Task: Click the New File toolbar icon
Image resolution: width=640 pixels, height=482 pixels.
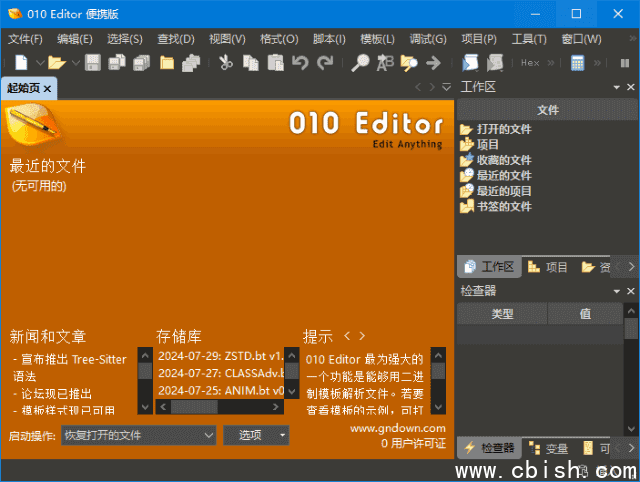Action: [21, 63]
